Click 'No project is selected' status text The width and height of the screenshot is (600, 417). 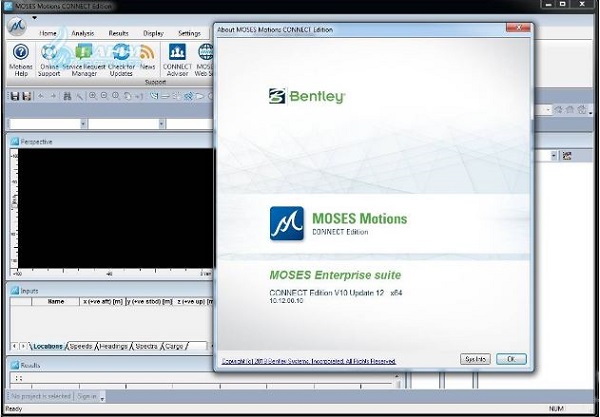click(41, 396)
